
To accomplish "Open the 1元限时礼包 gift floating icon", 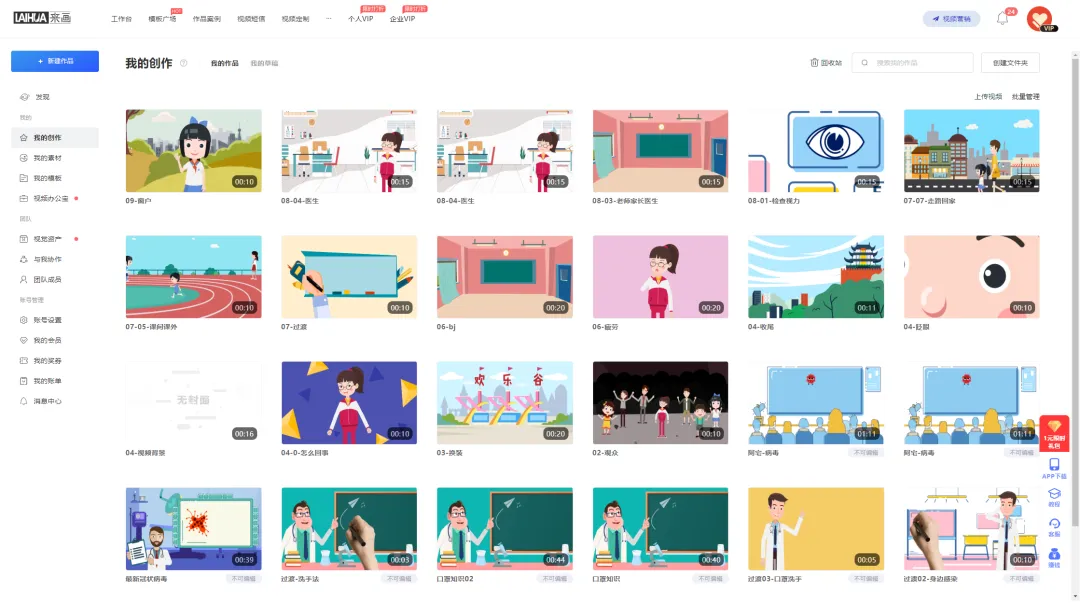I will click(x=1054, y=433).
